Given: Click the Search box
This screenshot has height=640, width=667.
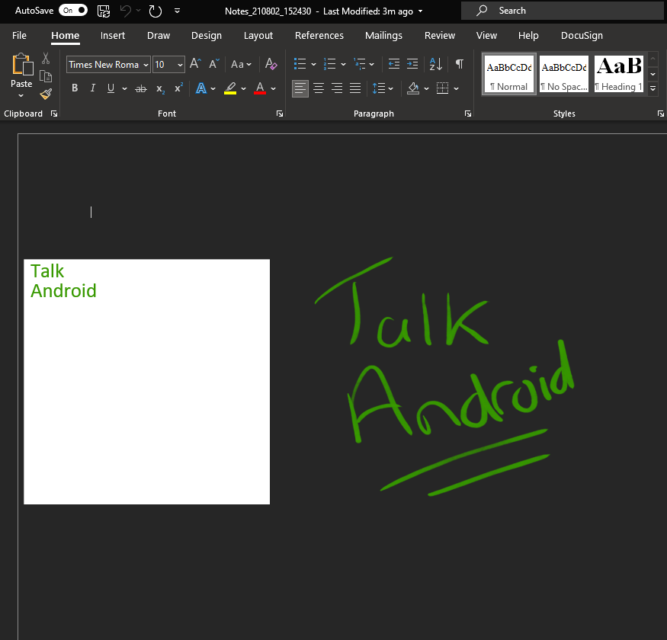Looking at the screenshot, I should (563, 11).
